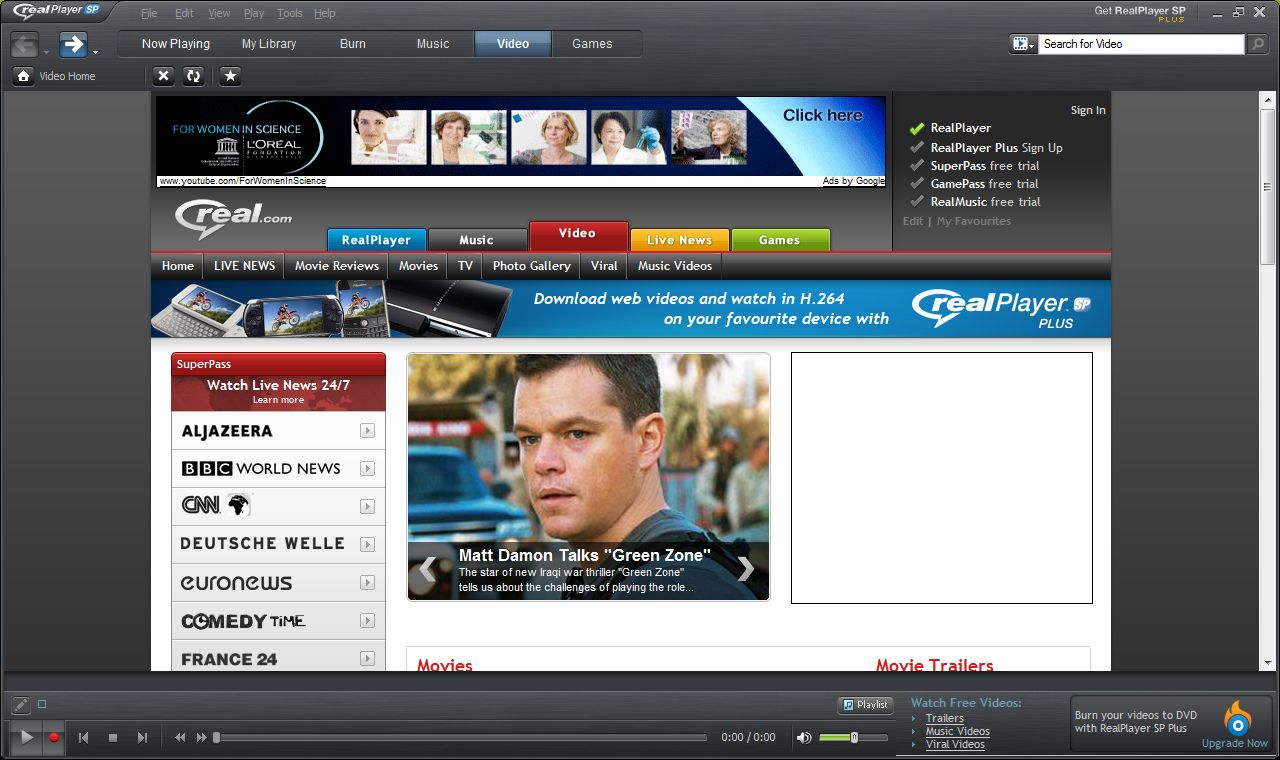
Task: Toggle the SuperPass free trial checkmark
Action: pyautogui.click(x=917, y=165)
